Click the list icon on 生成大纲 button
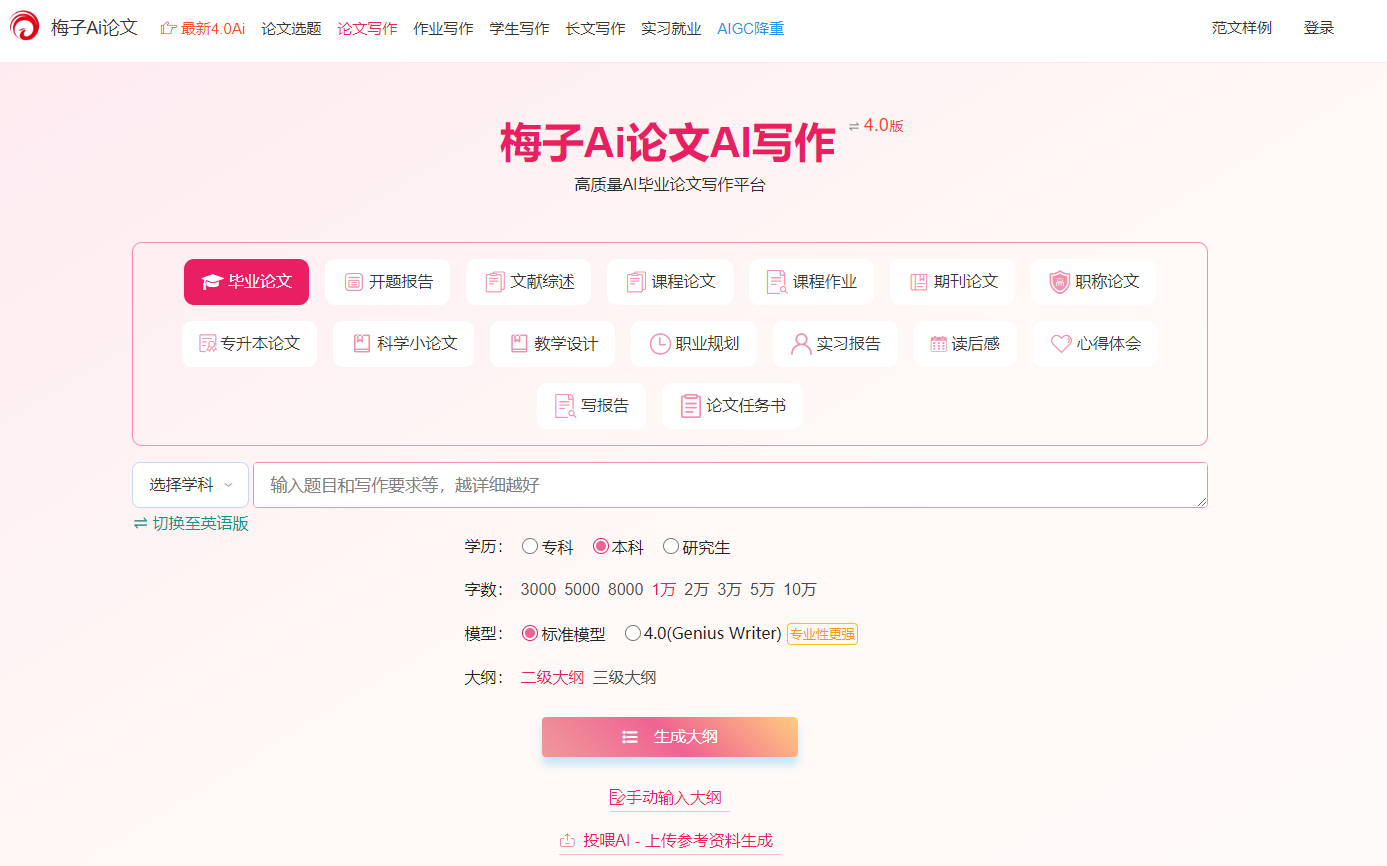The image size is (1387, 866). pyautogui.click(x=630, y=737)
